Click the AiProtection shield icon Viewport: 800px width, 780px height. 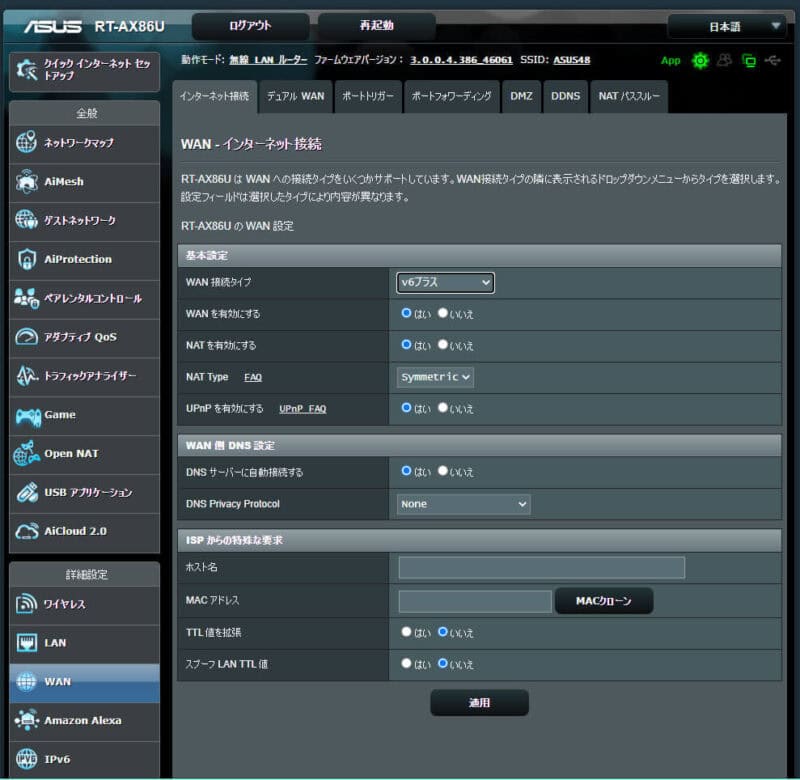[x=27, y=259]
